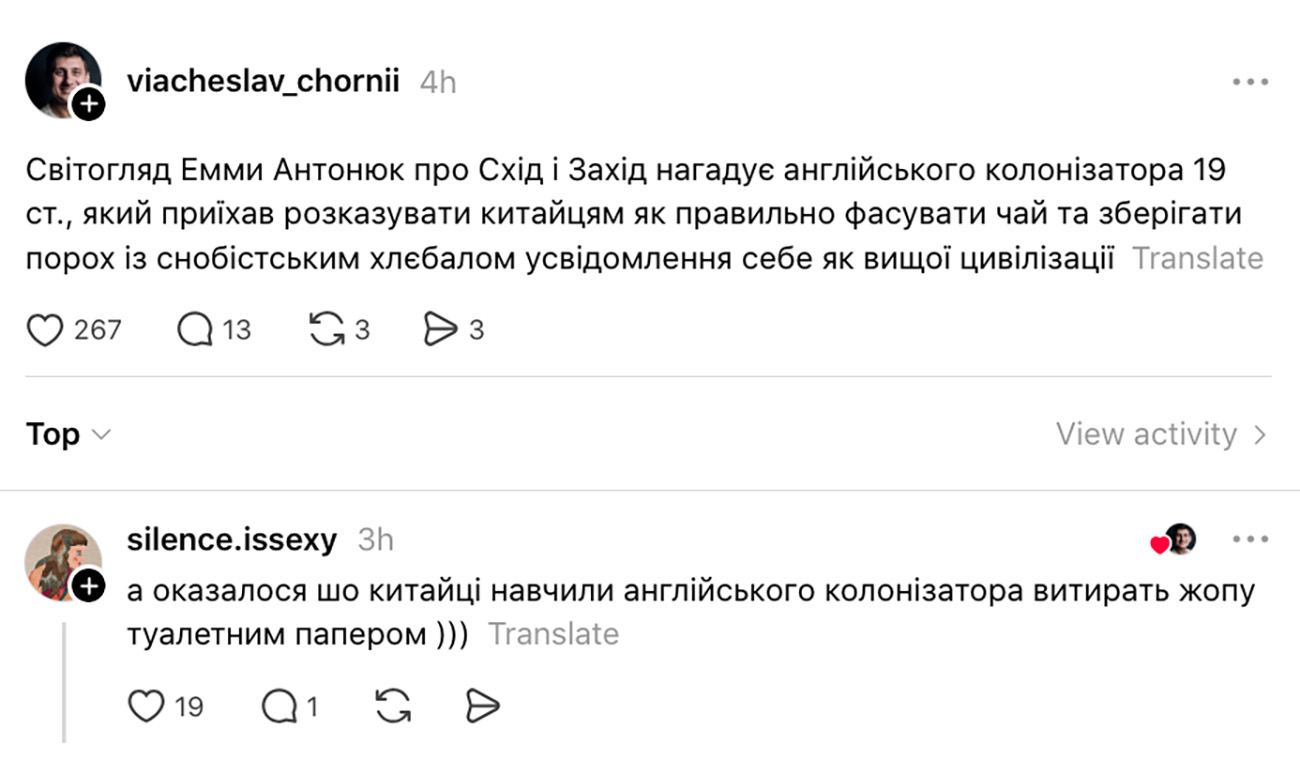Translate the silence.issexy reply
1300x760 pixels.
[553, 635]
